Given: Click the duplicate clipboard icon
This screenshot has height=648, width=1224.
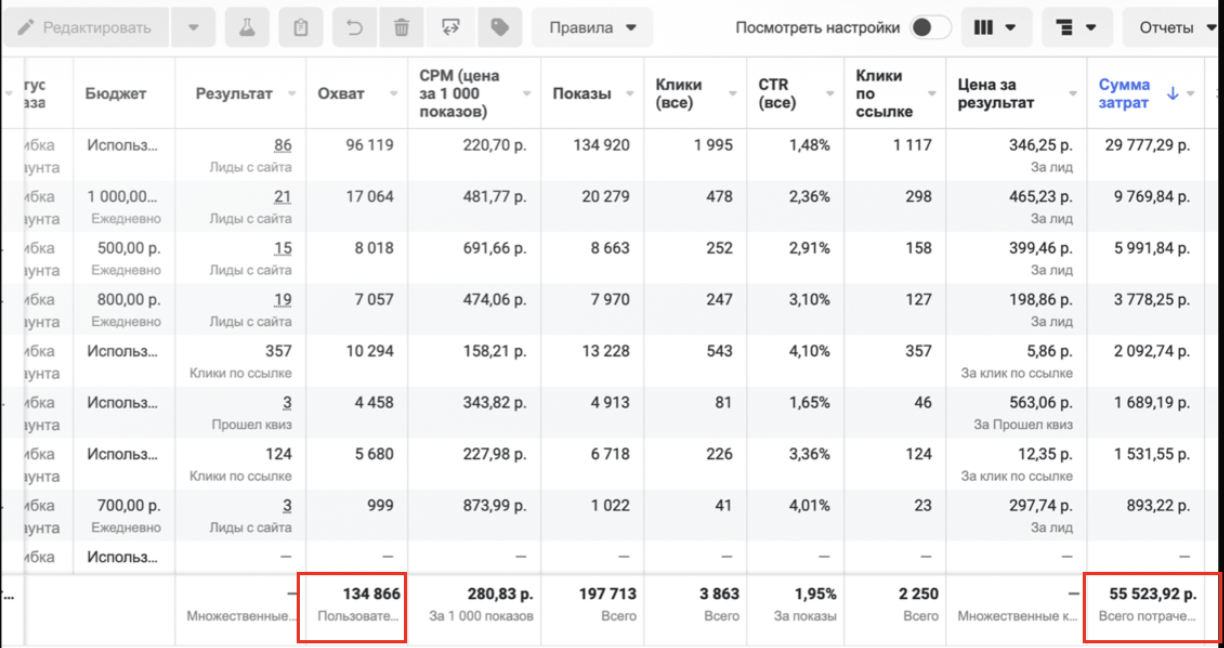Looking at the screenshot, I should [300, 28].
